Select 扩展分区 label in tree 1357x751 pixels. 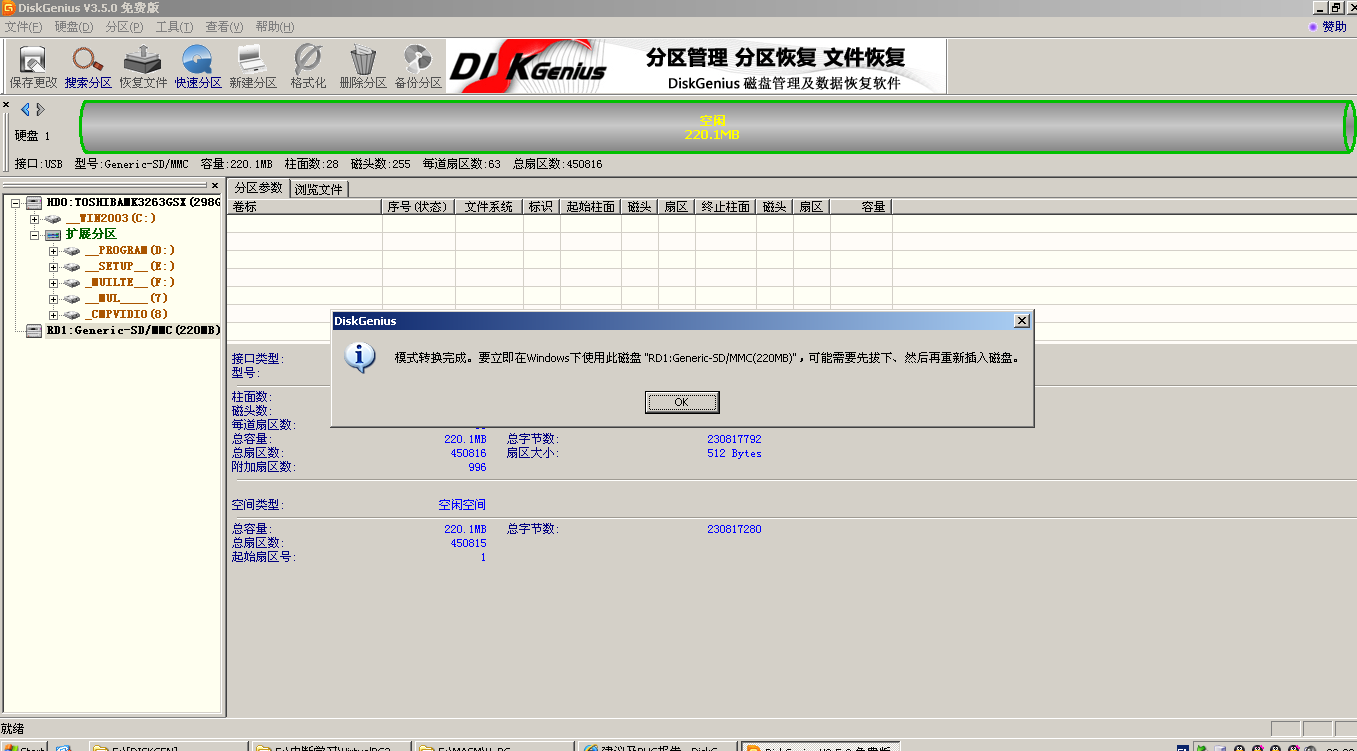(91, 234)
